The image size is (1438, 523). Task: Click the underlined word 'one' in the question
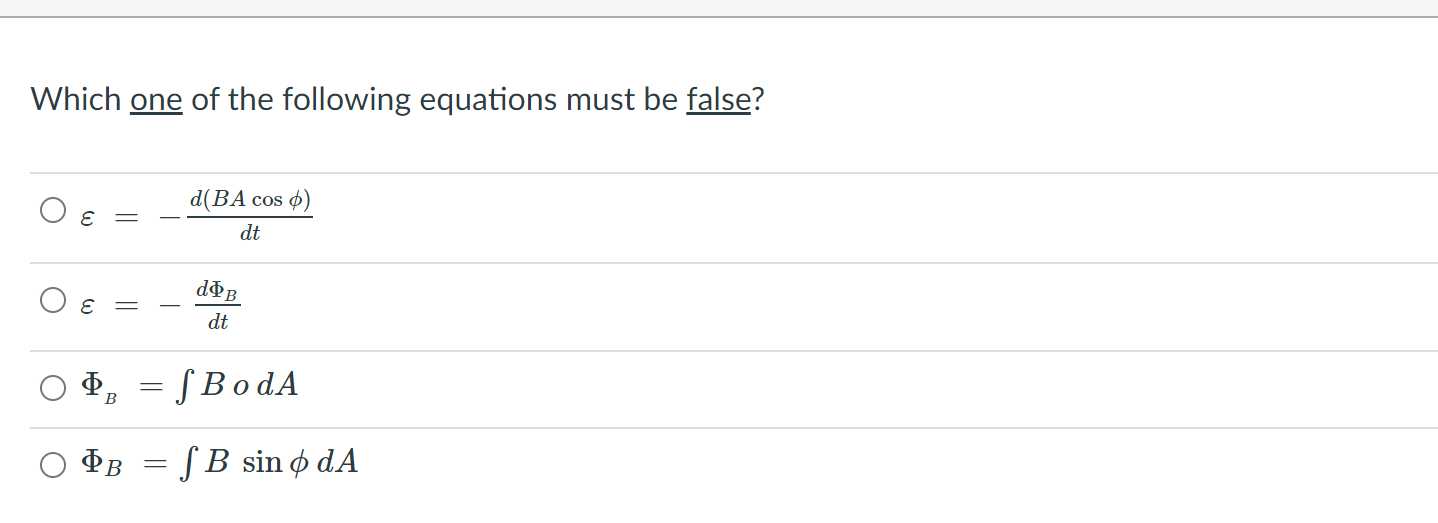[156, 100]
